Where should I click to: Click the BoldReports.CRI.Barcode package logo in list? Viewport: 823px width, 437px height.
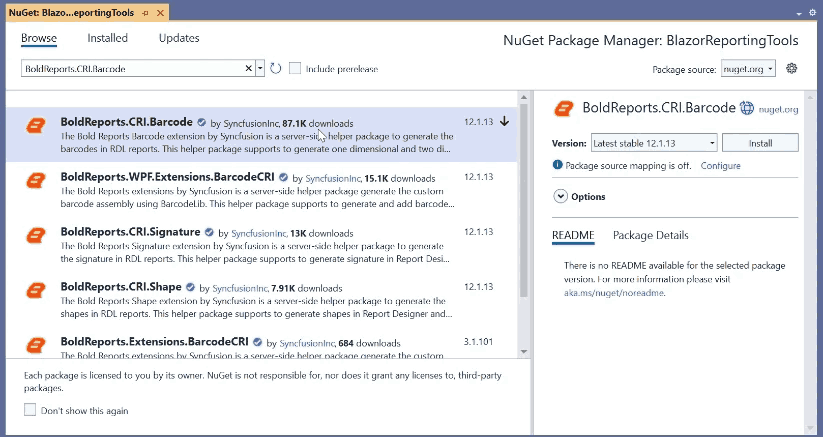coord(36,126)
